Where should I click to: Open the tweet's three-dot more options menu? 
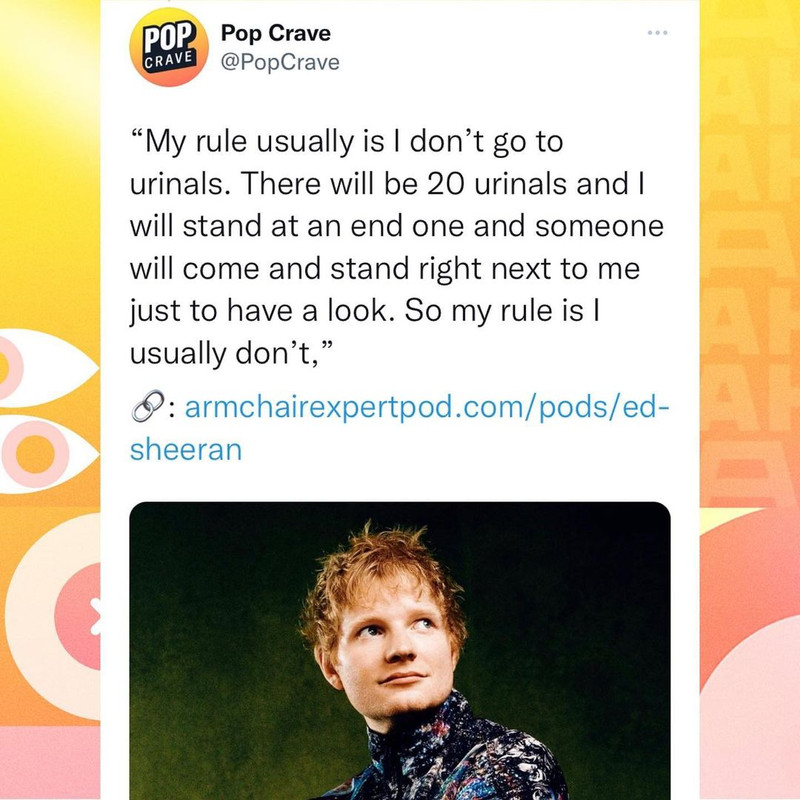tap(657, 33)
